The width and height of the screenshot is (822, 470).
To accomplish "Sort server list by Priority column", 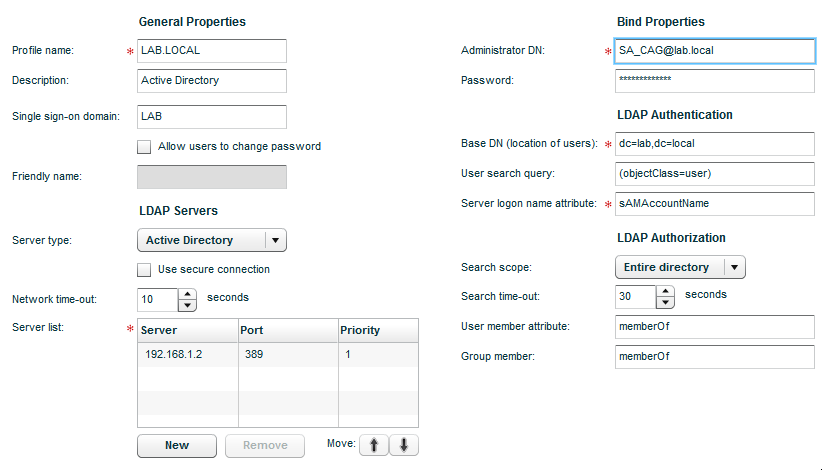I will point(378,331).
